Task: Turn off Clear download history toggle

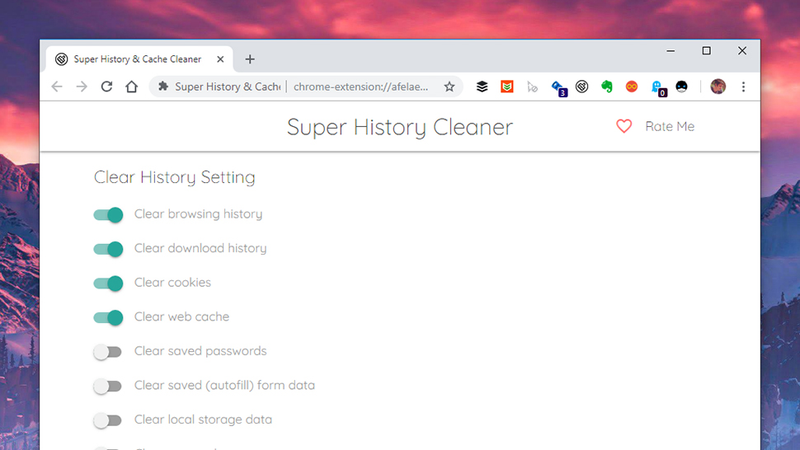Action: click(108, 248)
